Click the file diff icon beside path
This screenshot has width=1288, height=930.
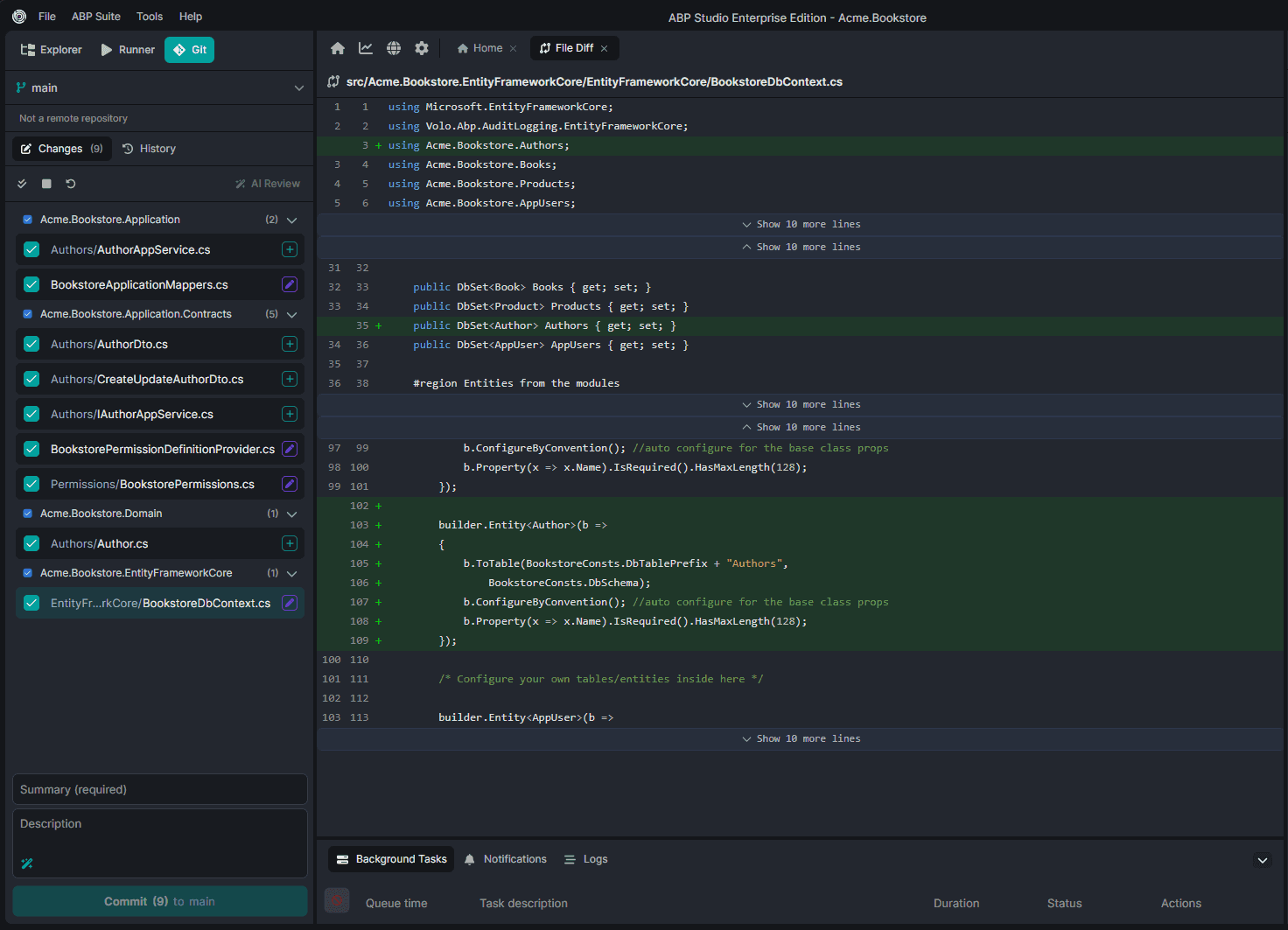point(333,81)
